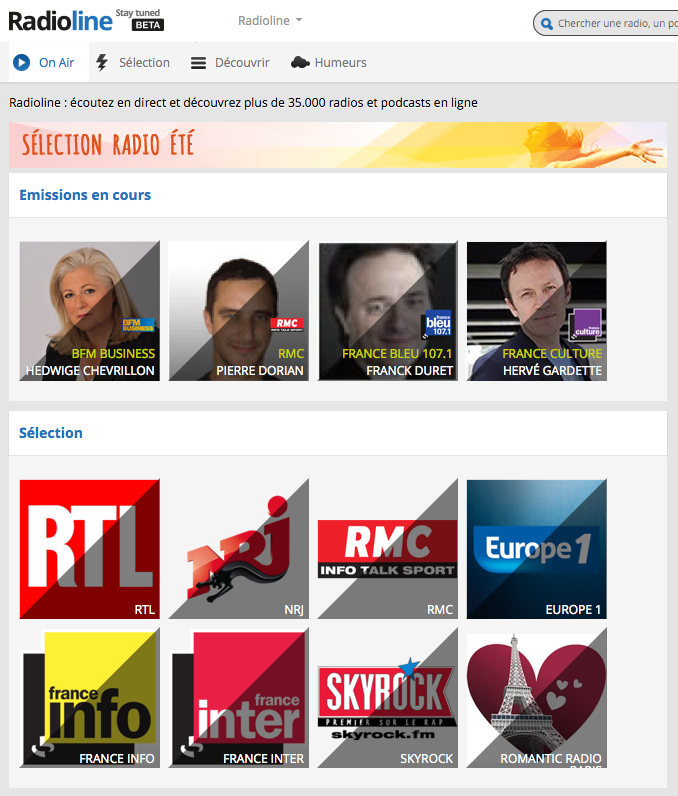Select the Europe 1 station tile
678x796 pixels.
[x=536, y=549]
